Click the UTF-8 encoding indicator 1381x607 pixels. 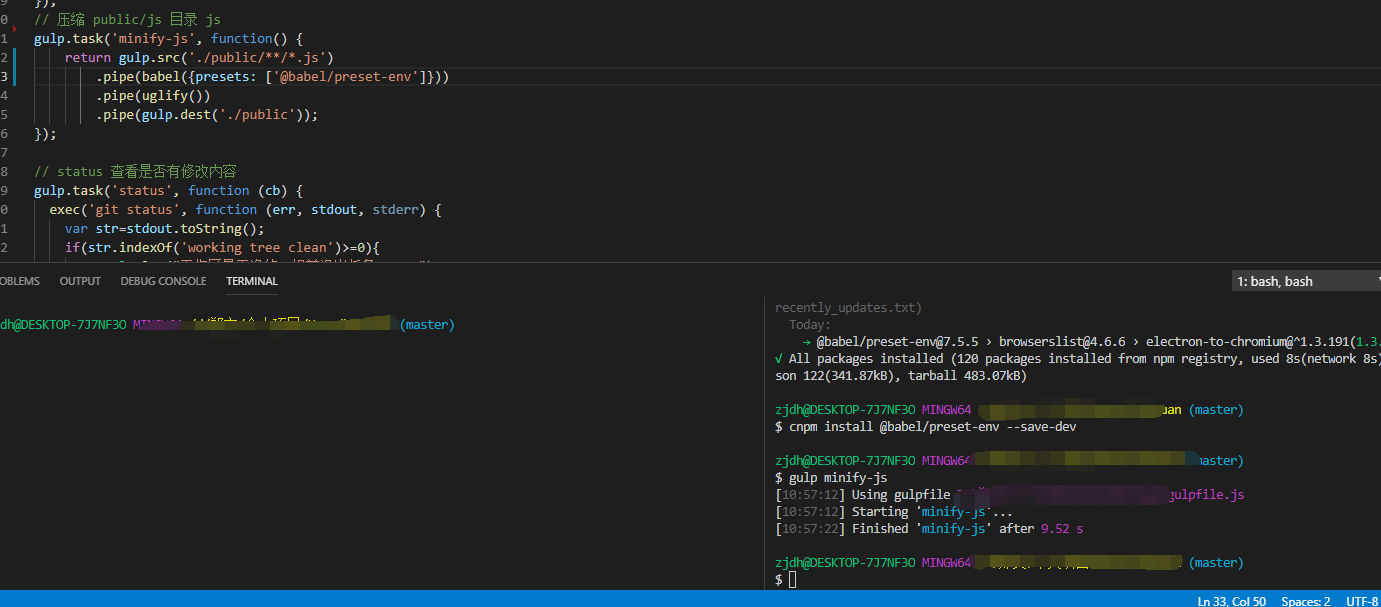pos(1362,601)
